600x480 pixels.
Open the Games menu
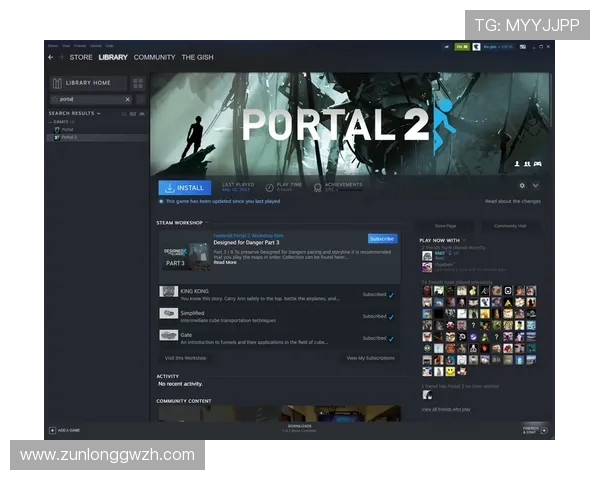[x=96, y=46]
